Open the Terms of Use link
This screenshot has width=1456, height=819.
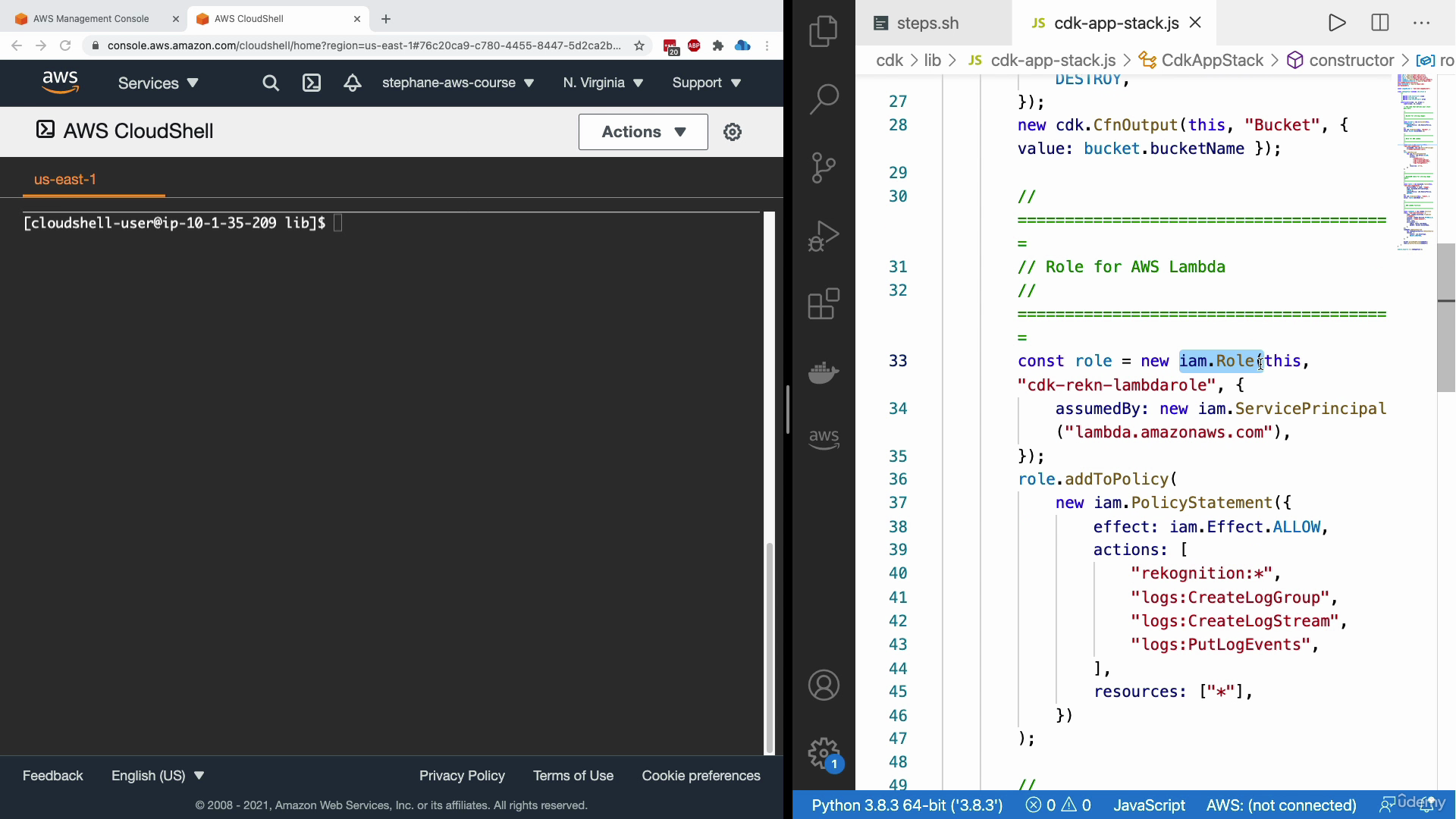click(x=573, y=776)
